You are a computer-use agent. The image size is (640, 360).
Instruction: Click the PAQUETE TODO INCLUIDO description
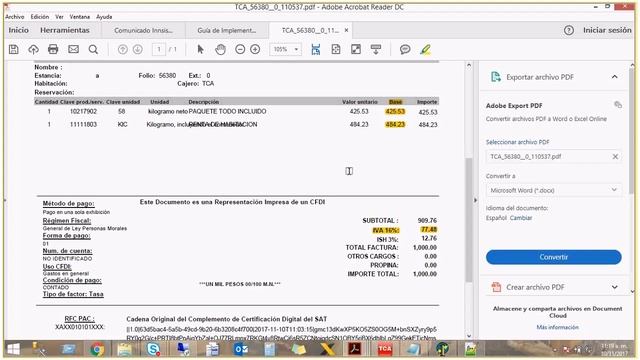tap(227, 111)
